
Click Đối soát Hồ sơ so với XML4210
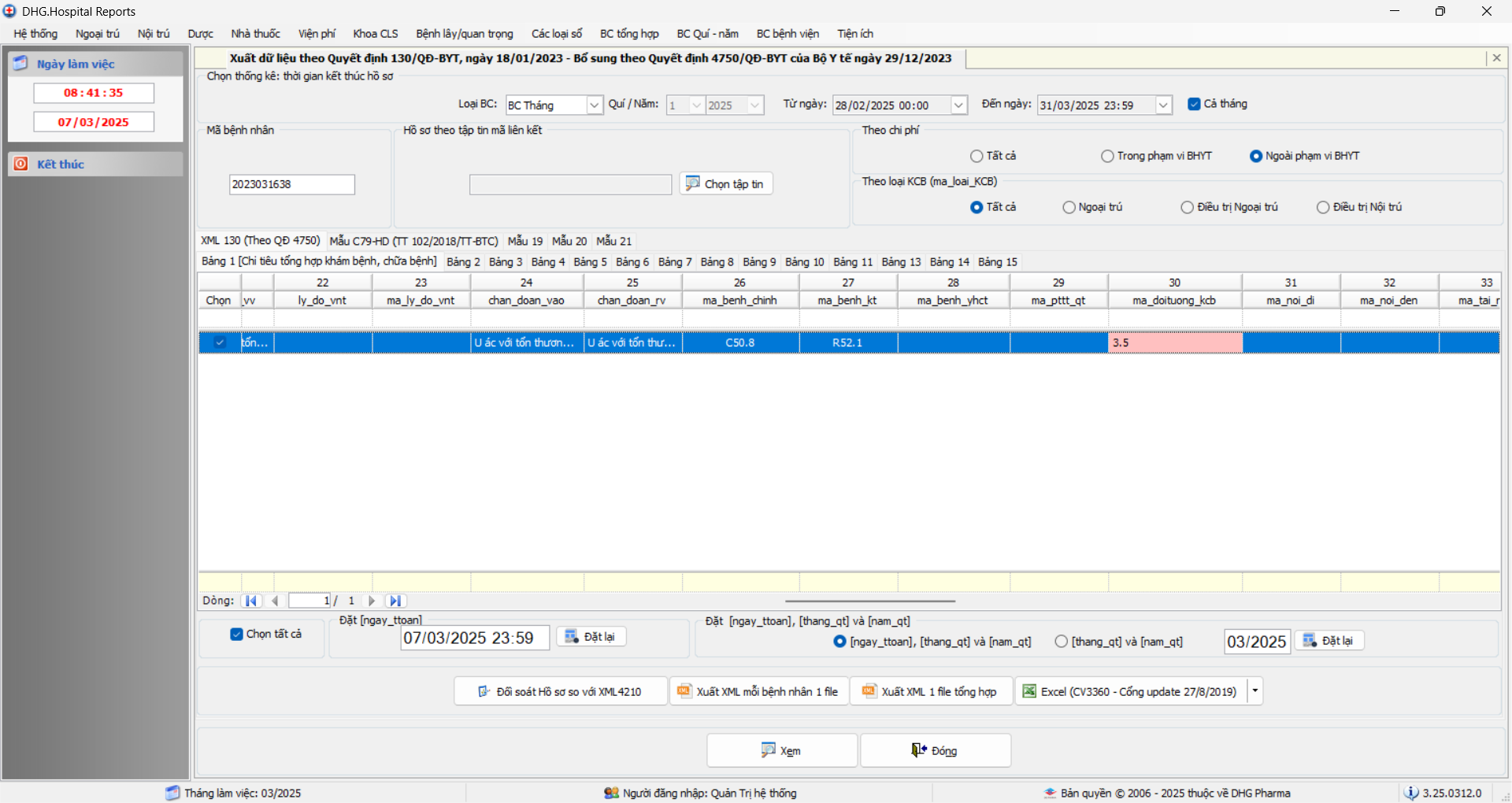(x=560, y=691)
